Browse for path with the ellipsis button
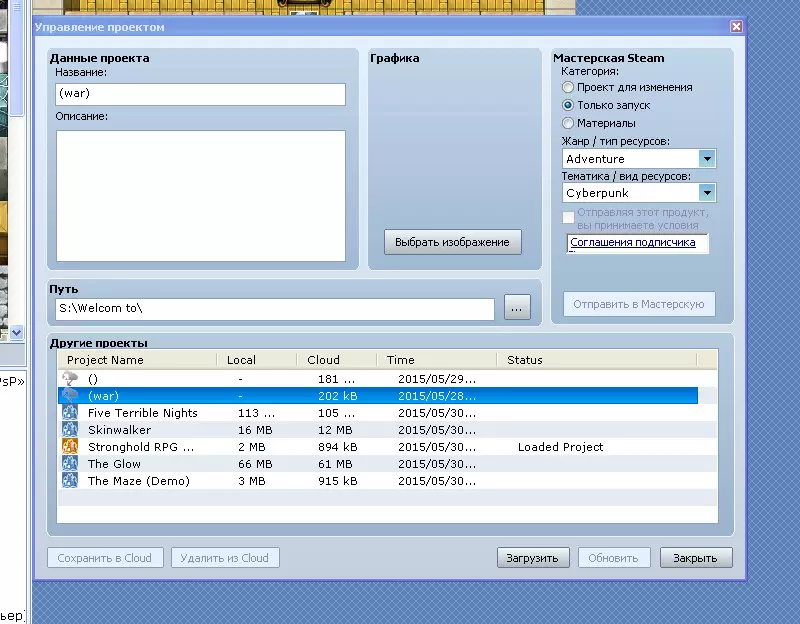 517,309
